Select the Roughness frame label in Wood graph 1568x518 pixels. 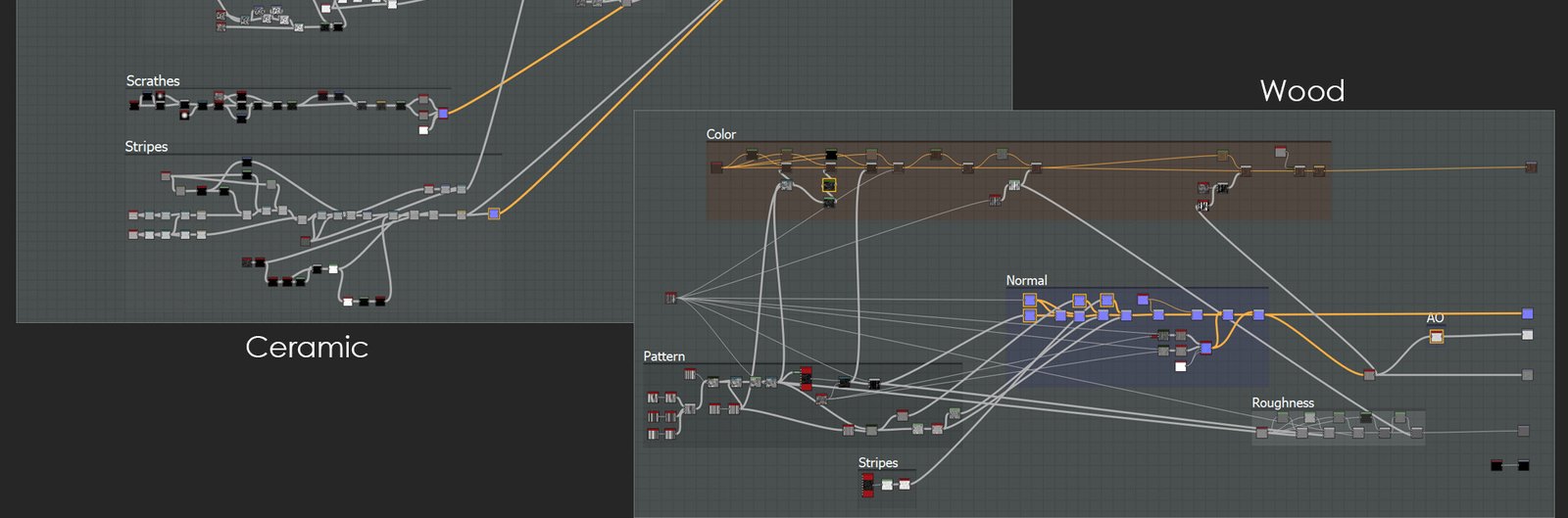pos(1283,402)
